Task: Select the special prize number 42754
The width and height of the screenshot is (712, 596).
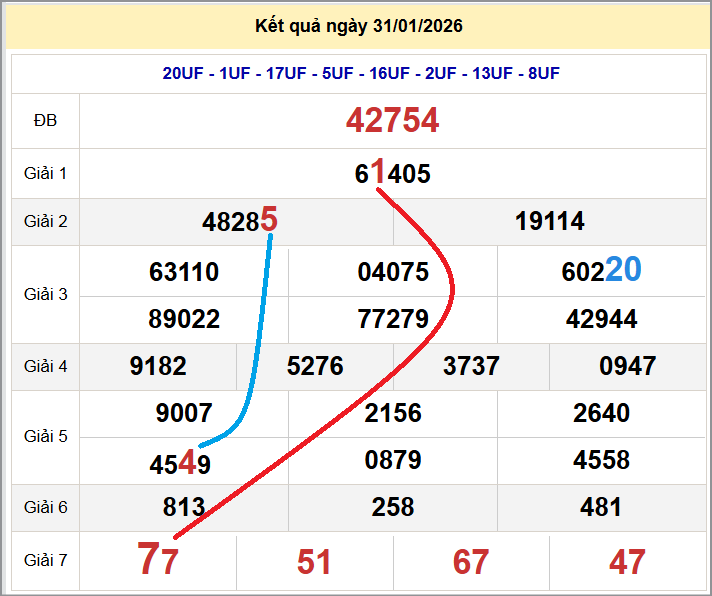Action: click(x=392, y=121)
